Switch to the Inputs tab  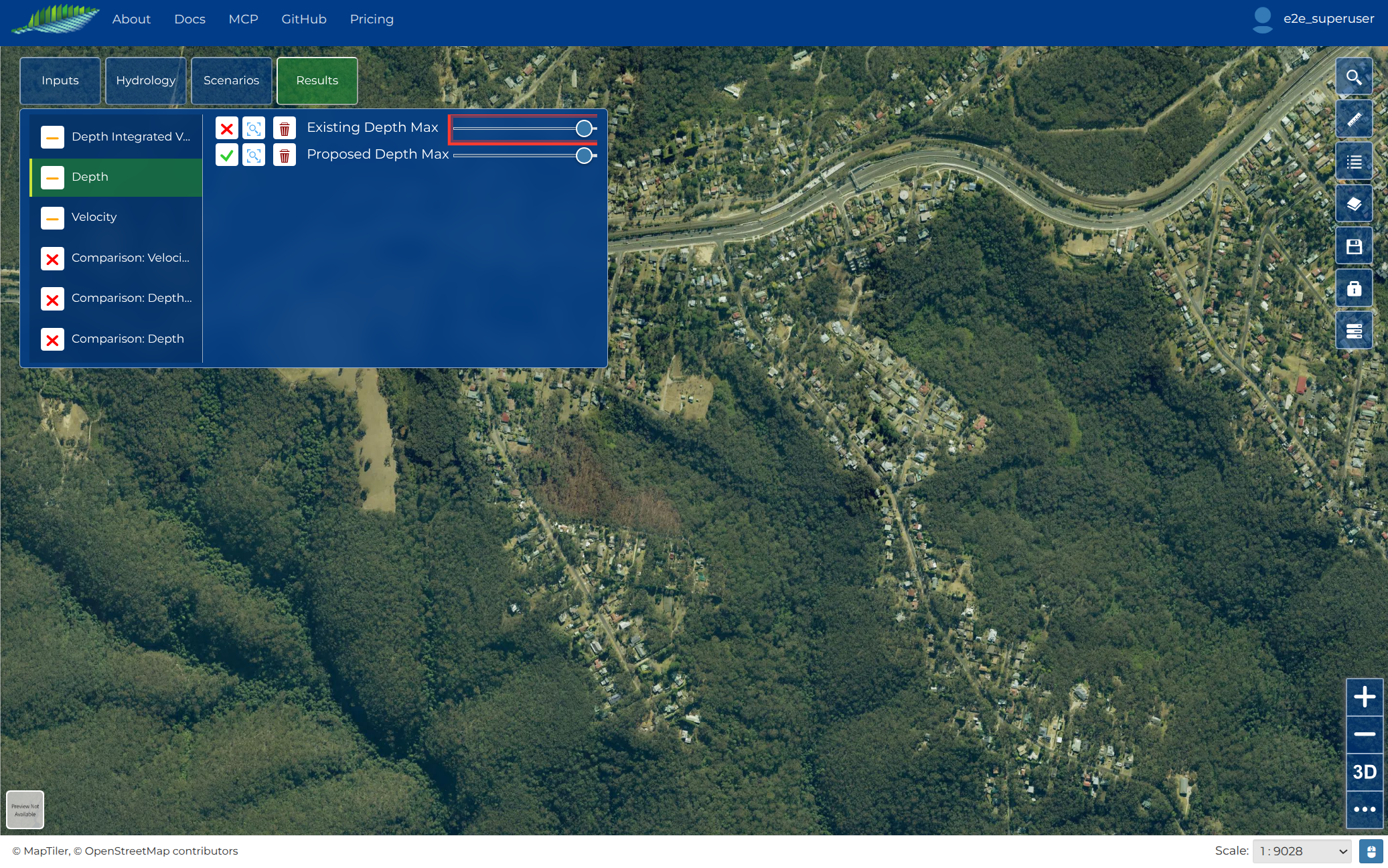pyautogui.click(x=60, y=80)
